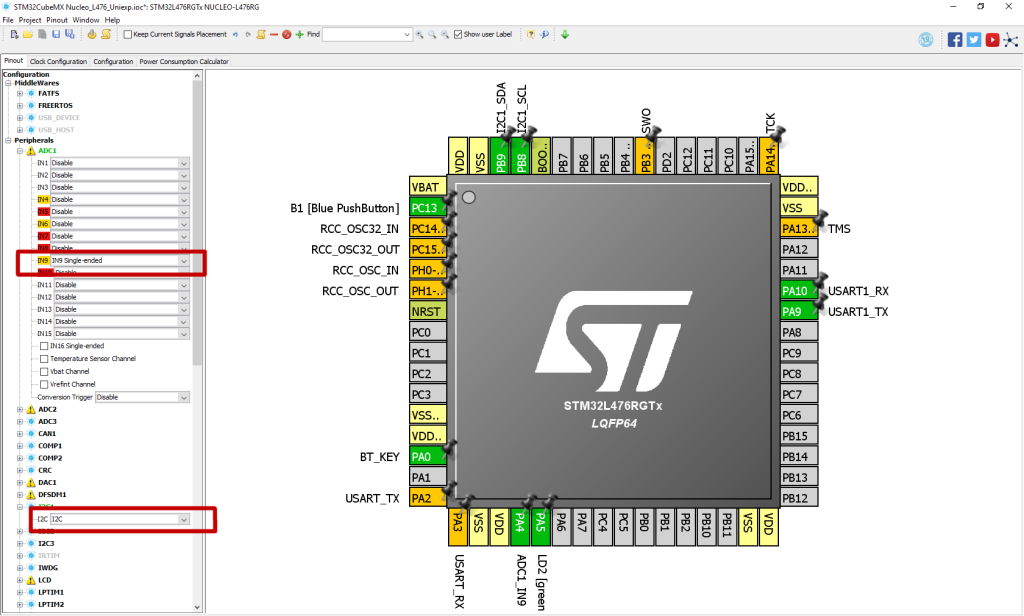Open the Project menu
Viewport: 1024px width, 616px height.
28,19
